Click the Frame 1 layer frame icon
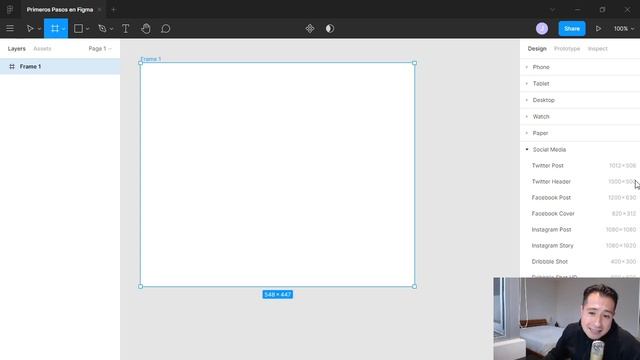This screenshot has height=360, width=640. [x=12, y=67]
